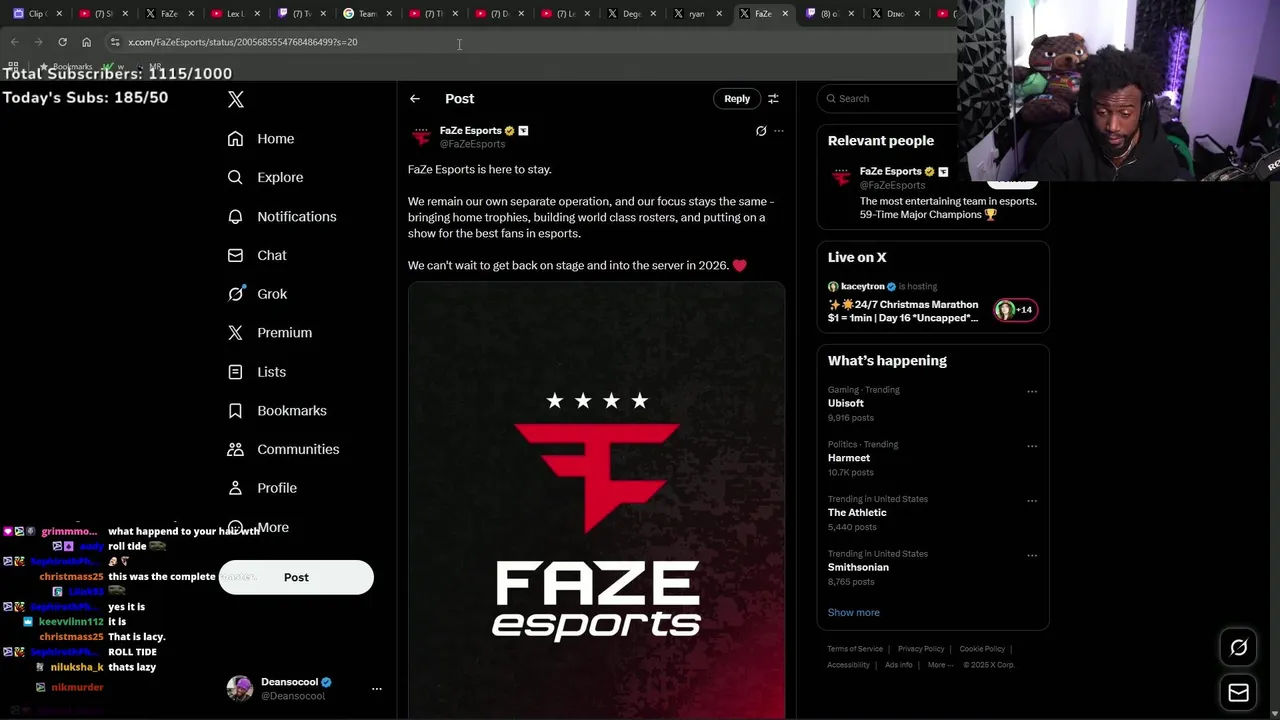Open reply filter settings icon beside Reply
1280x720 pixels.
[773, 99]
